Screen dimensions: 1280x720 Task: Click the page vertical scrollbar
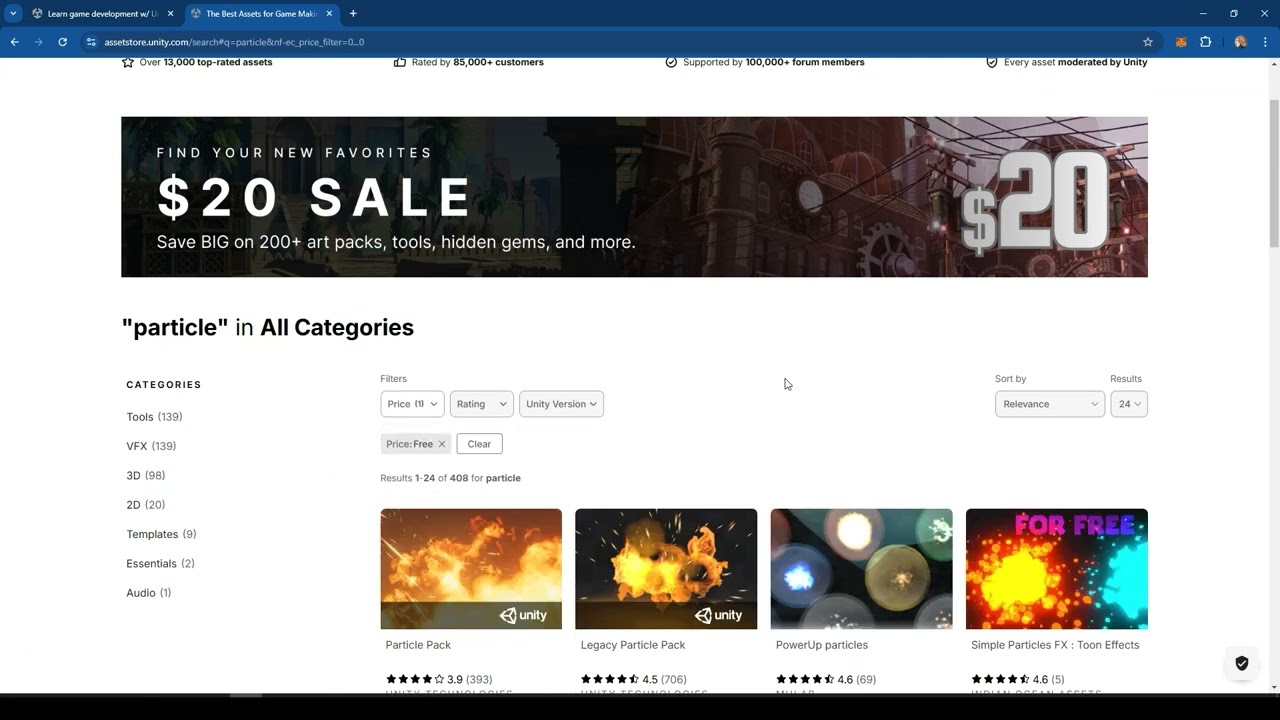[1274, 174]
